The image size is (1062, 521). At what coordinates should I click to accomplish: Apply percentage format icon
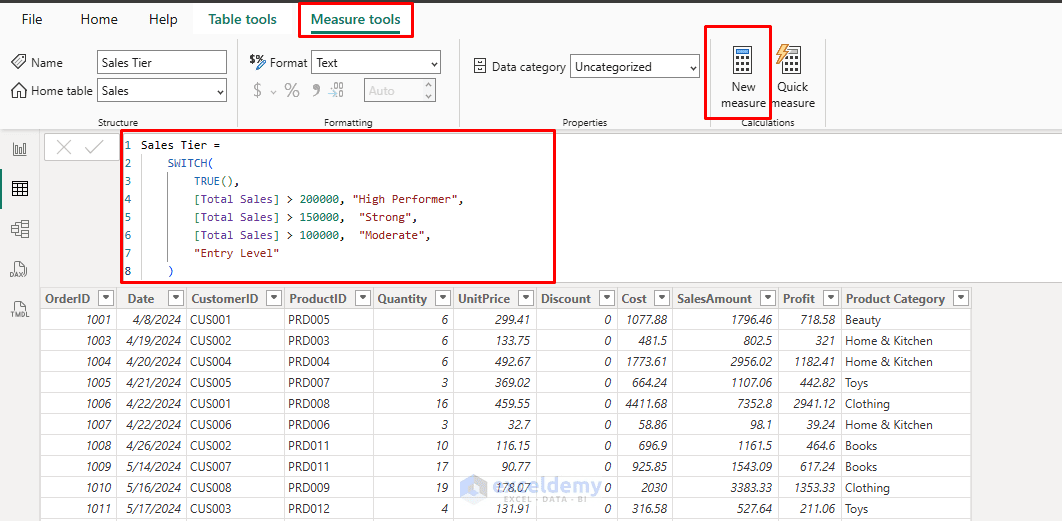[x=292, y=90]
